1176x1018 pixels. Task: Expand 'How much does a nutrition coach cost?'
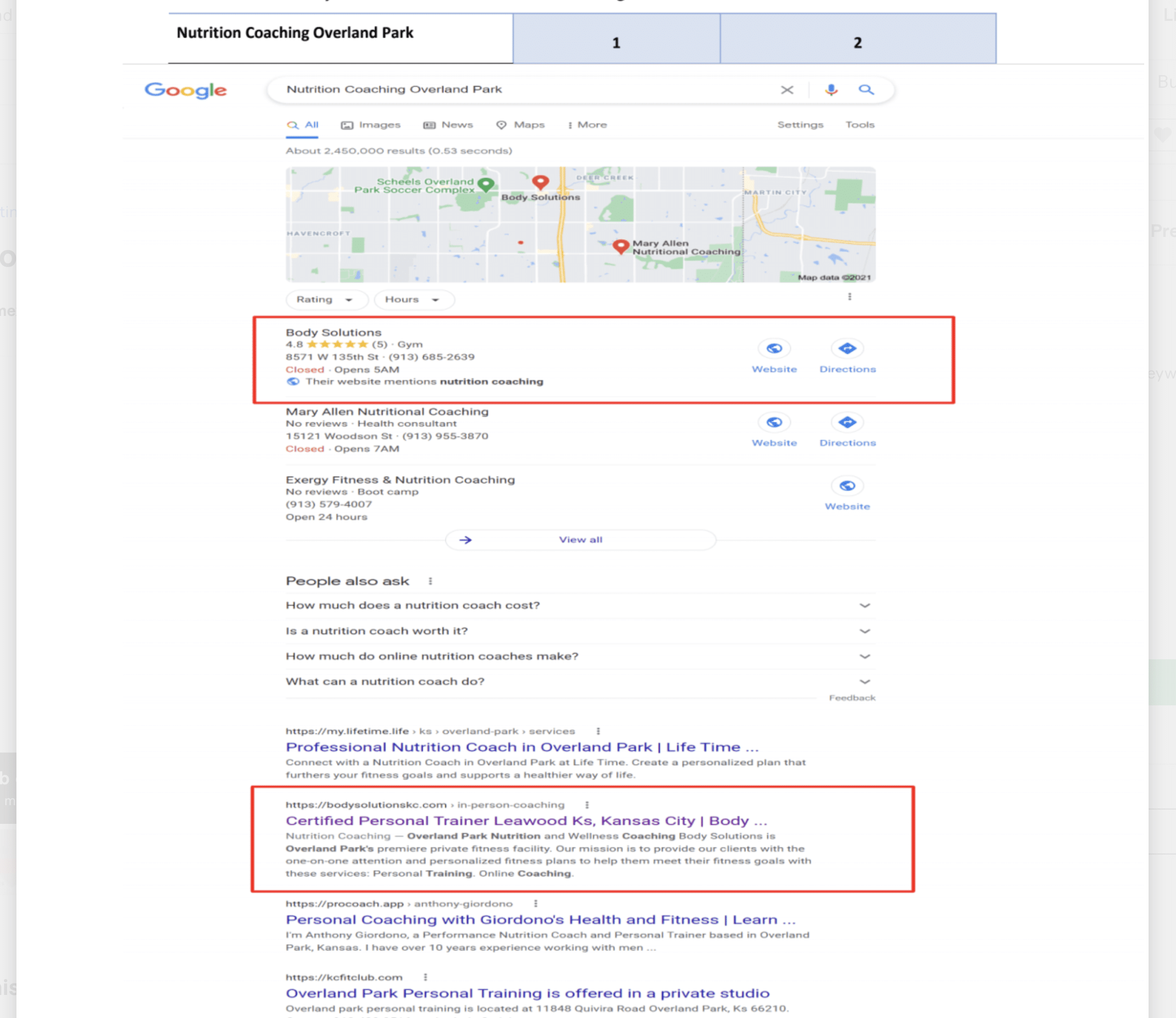click(x=580, y=606)
